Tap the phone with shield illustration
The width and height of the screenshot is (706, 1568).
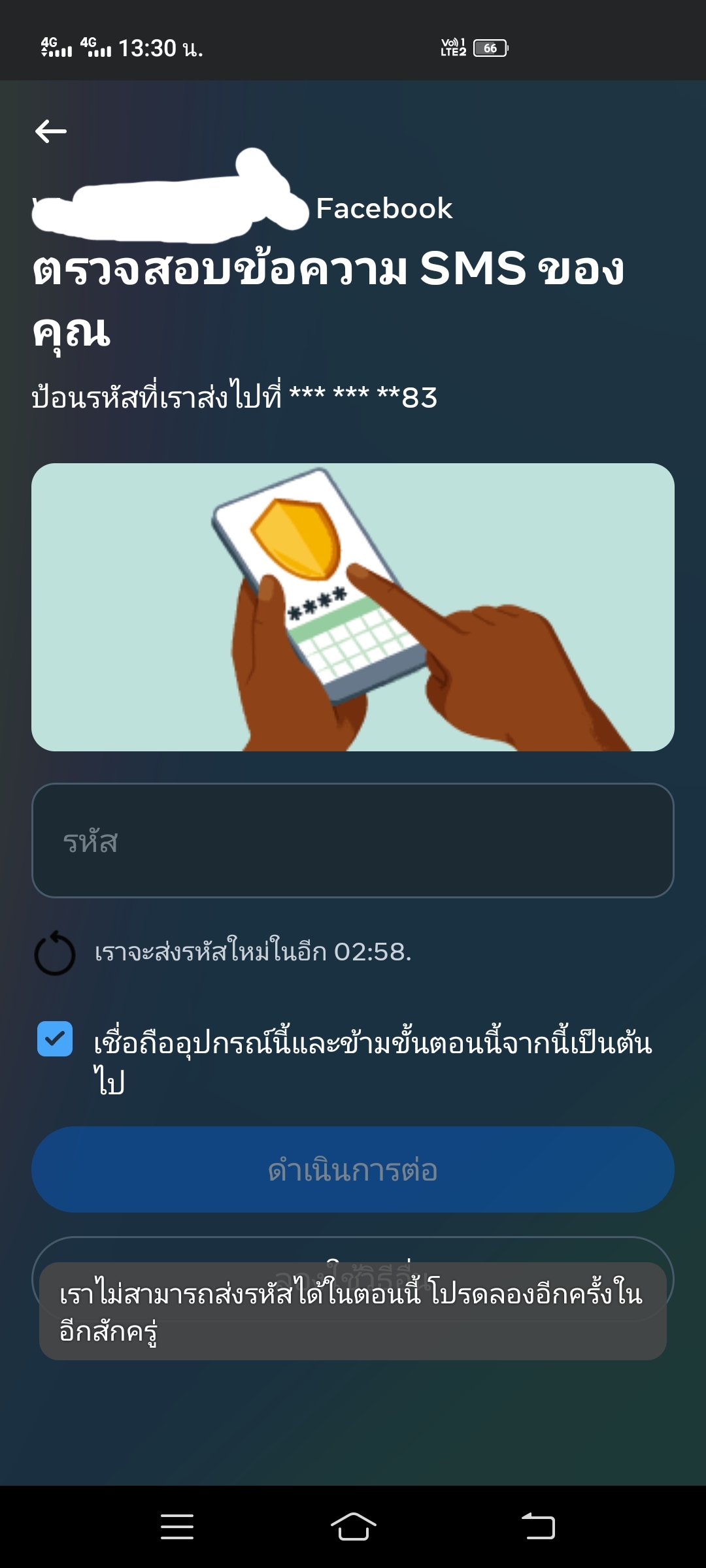pos(353,607)
